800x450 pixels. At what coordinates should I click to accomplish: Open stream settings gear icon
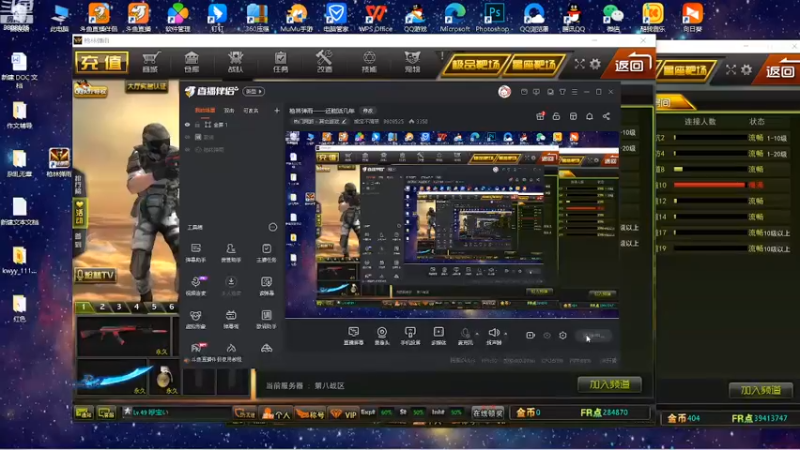(563, 335)
